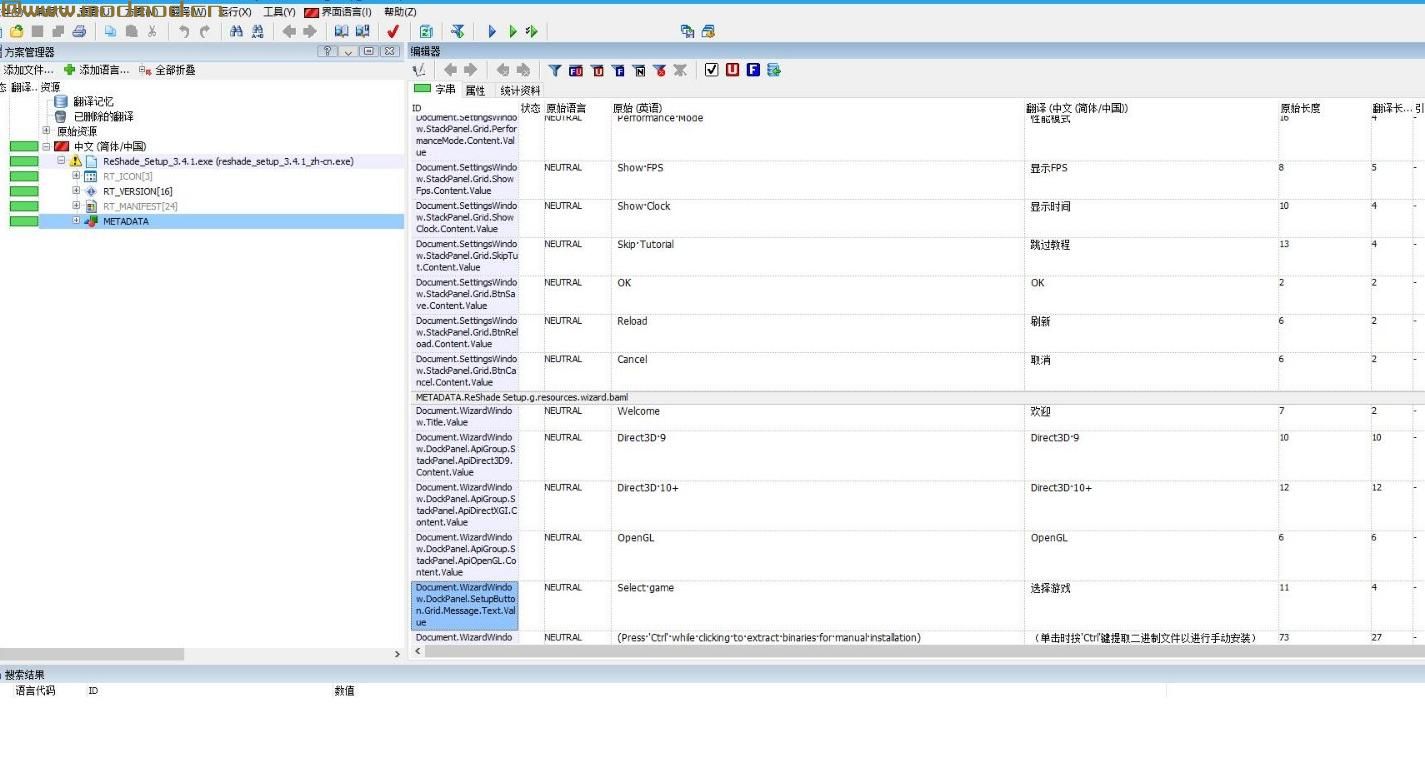Open find with the binoculars icon

click(x=236, y=31)
